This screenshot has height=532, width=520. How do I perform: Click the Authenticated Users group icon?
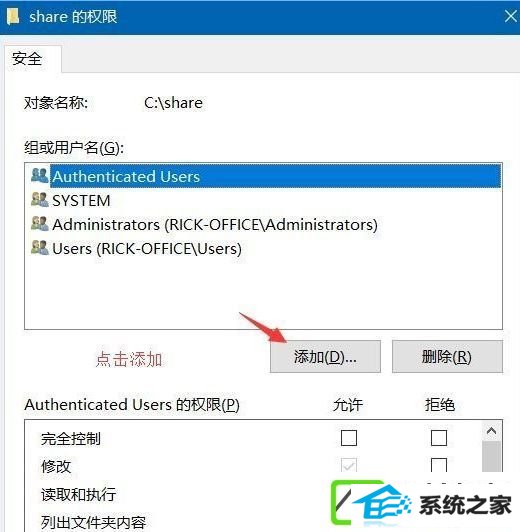[40, 176]
